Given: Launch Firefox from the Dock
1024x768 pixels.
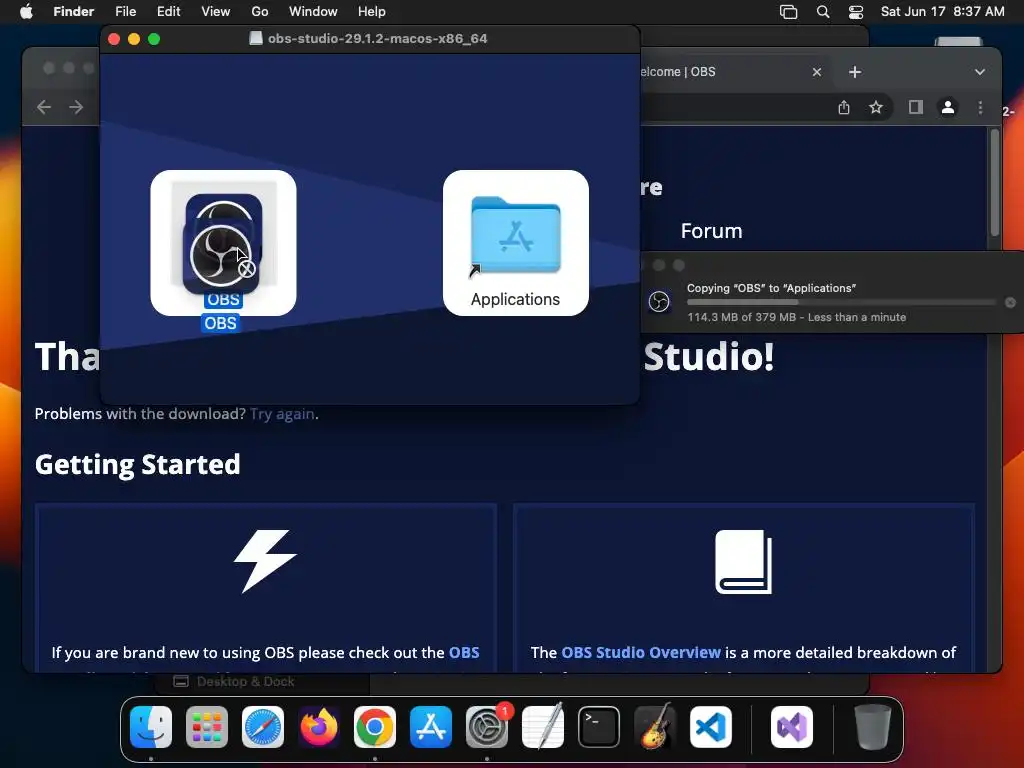Looking at the screenshot, I should pyautogui.click(x=319, y=727).
